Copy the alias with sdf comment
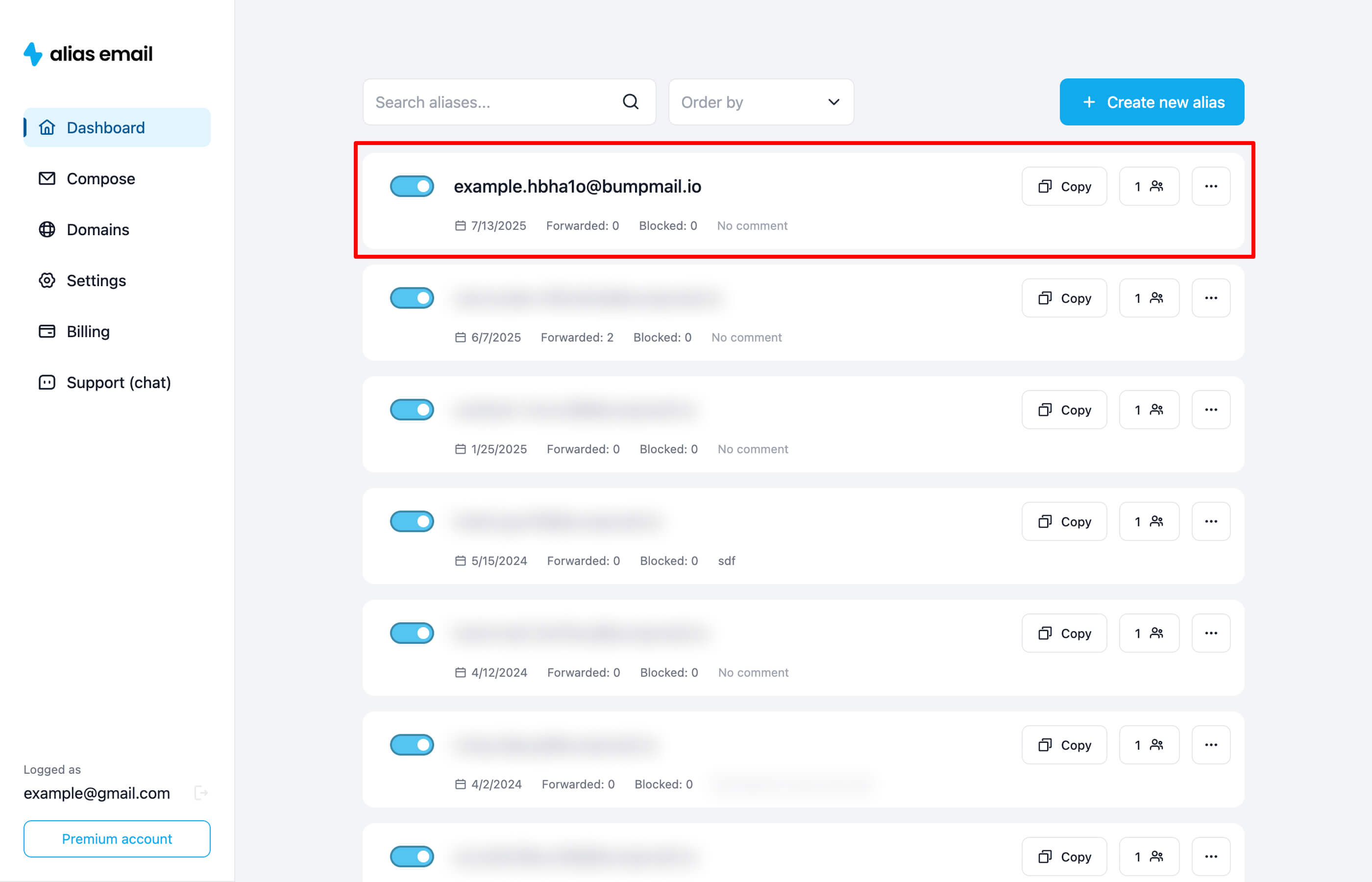Screen dimensions: 1372x882 [1064, 521]
